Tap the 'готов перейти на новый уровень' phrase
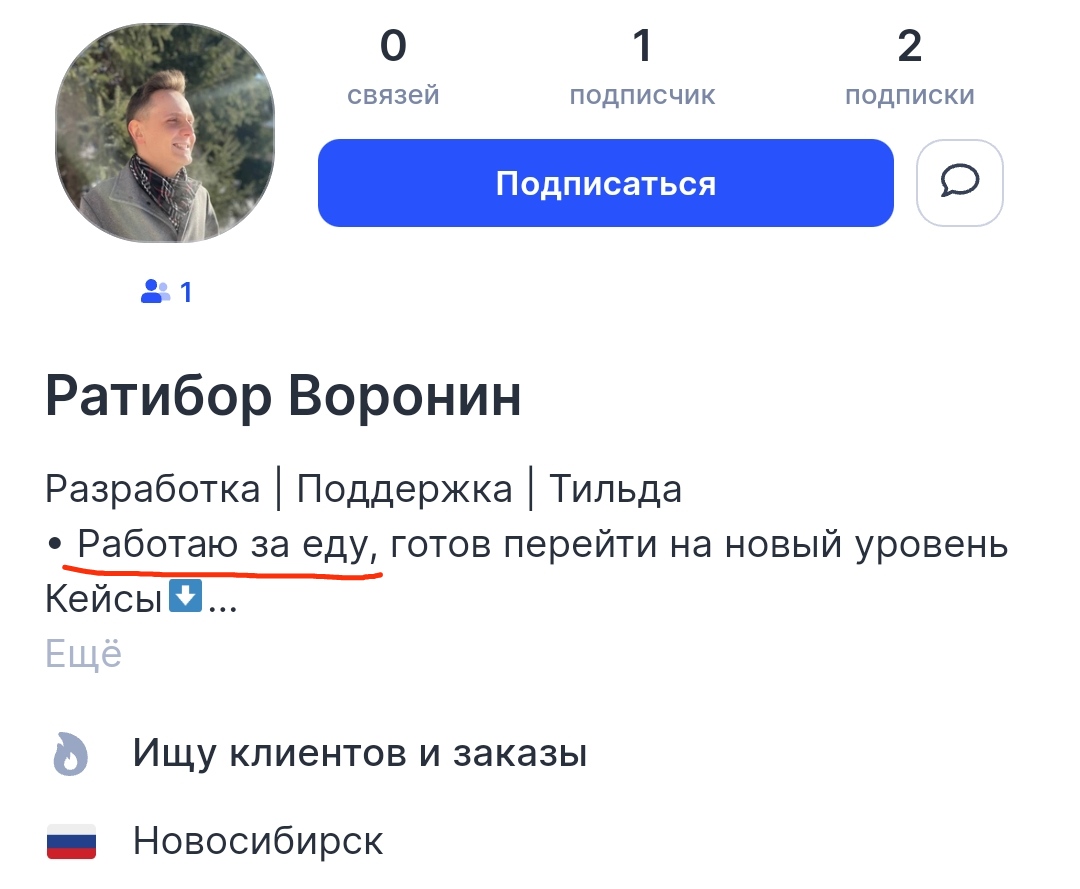 pyautogui.click(x=699, y=546)
